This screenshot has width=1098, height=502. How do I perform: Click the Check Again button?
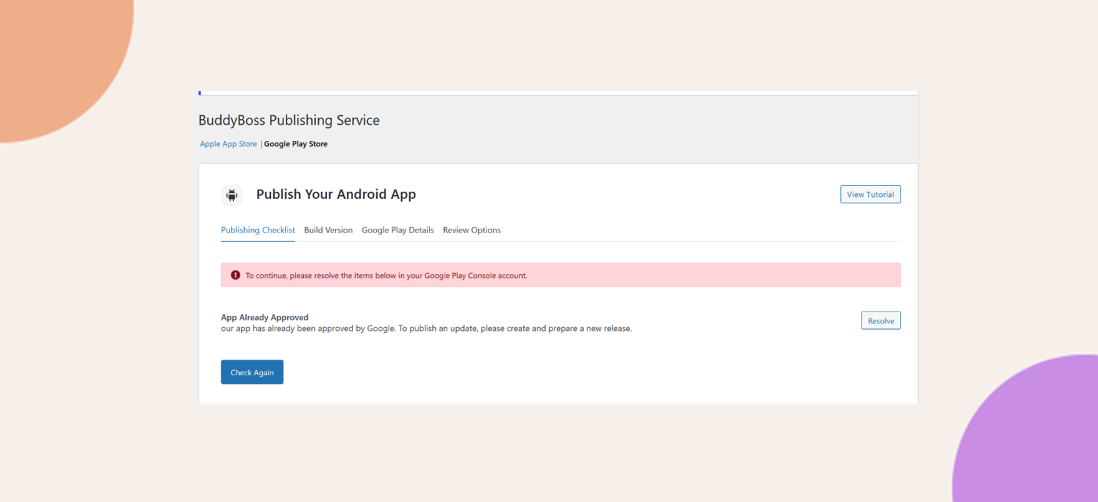252,372
